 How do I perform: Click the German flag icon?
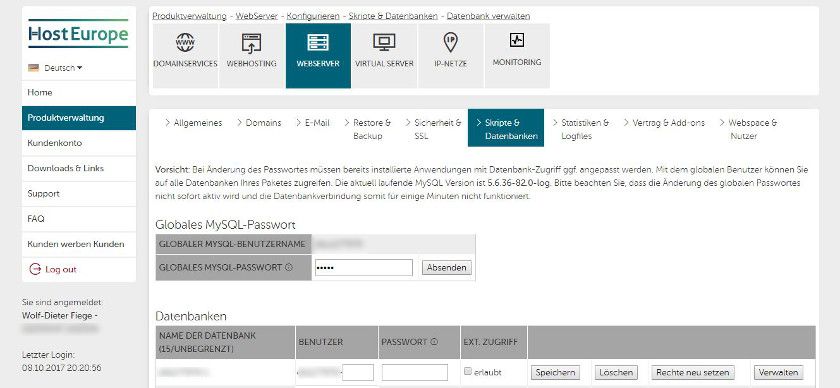coord(34,68)
